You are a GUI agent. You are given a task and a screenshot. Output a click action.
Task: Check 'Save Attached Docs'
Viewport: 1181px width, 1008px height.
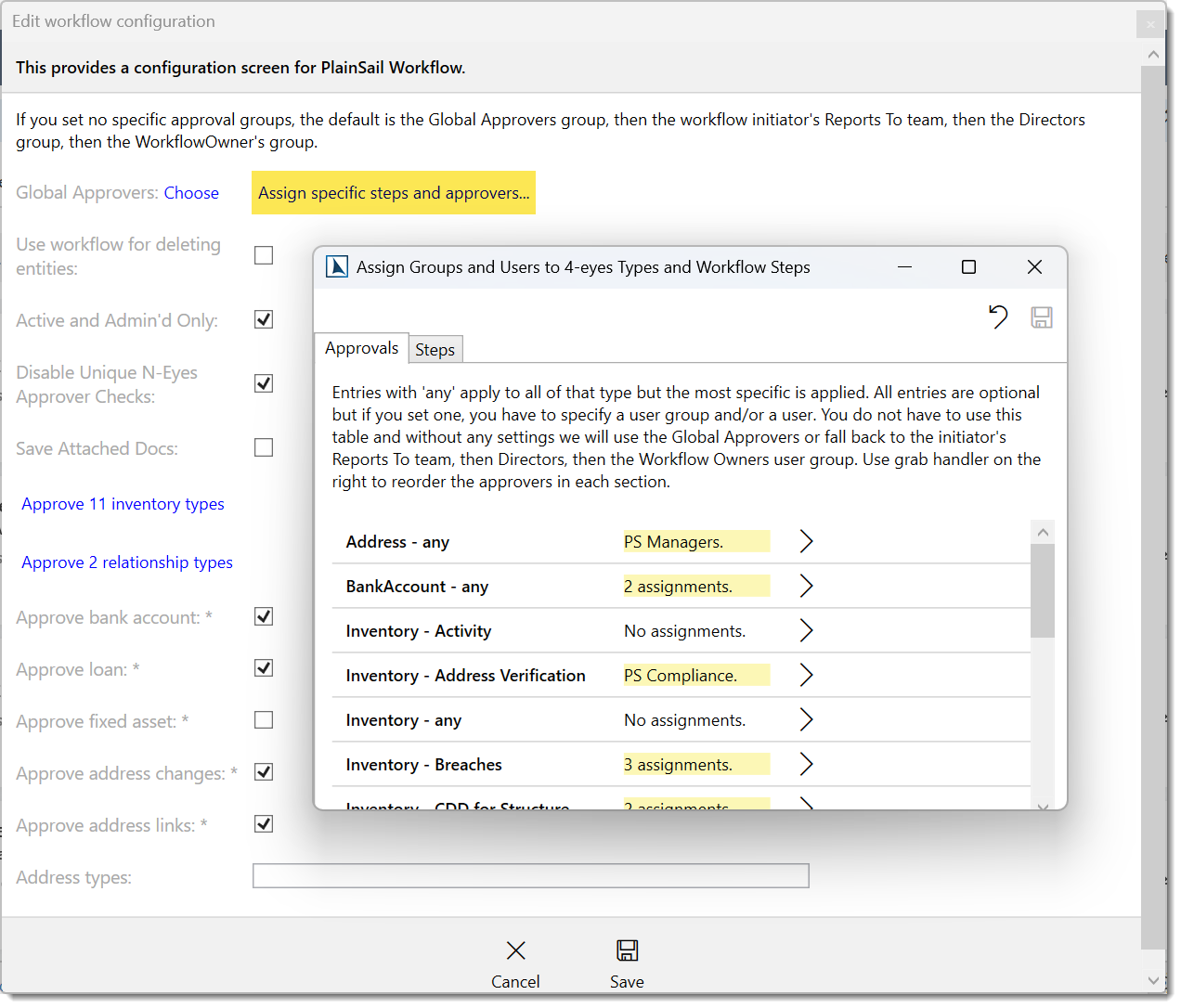point(263,446)
